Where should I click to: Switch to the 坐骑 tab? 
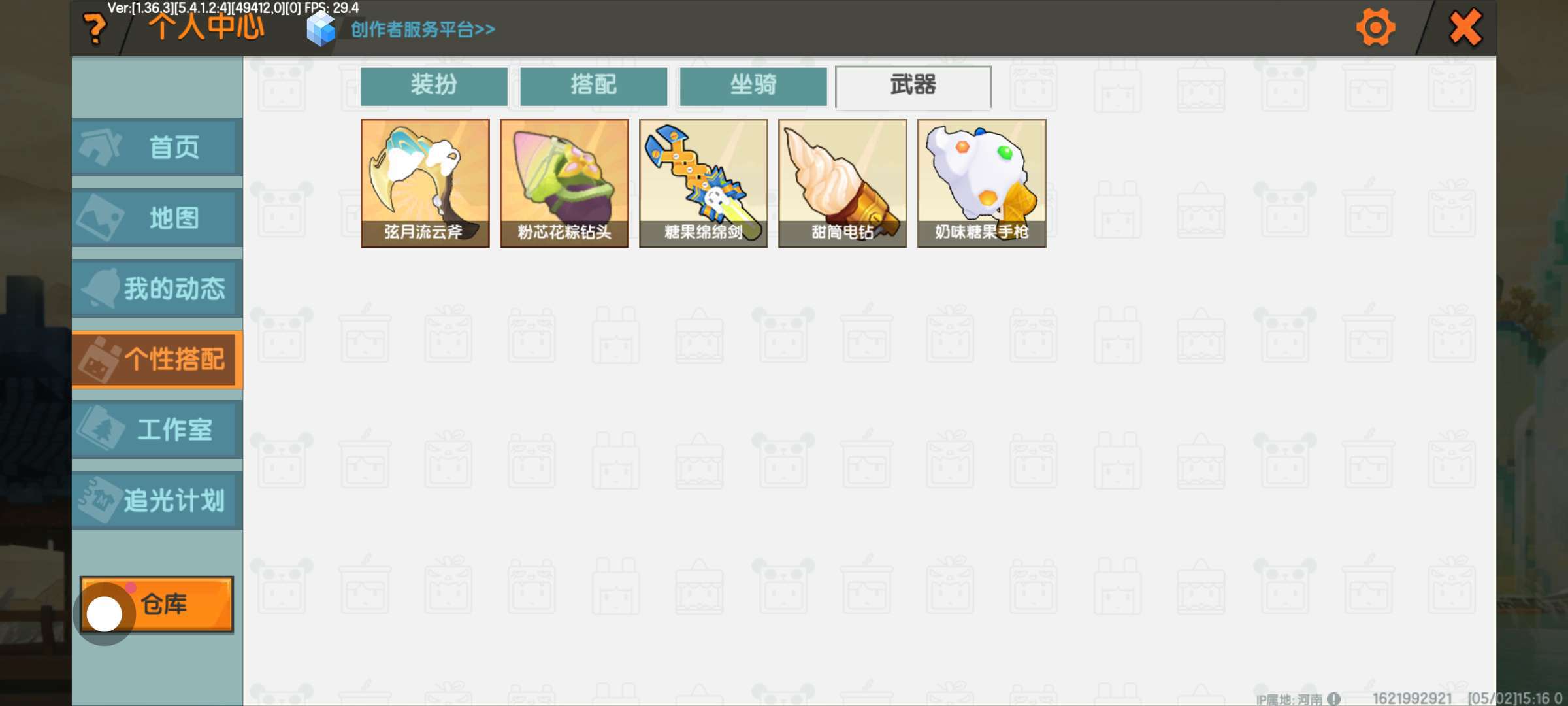click(753, 86)
